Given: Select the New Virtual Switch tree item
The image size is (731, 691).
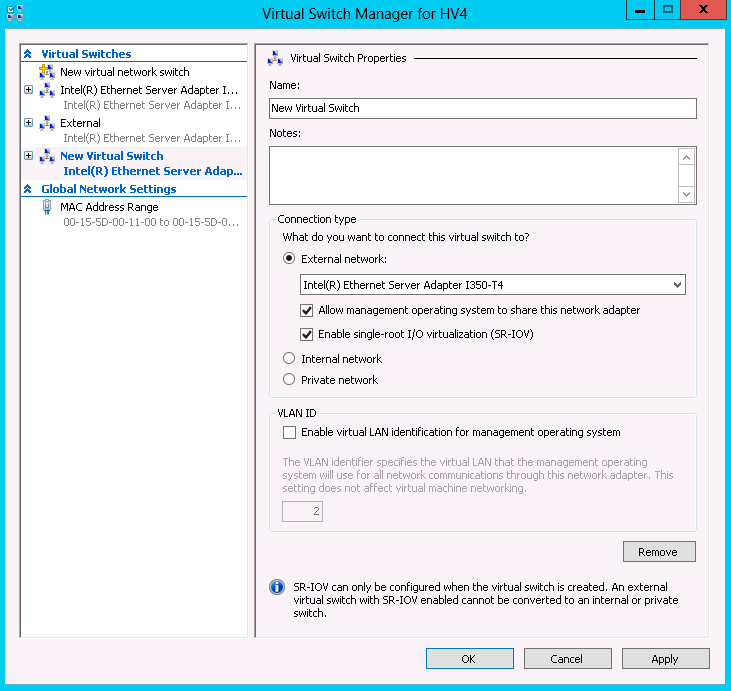Looking at the screenshot, I should click(x=111, y=156).
